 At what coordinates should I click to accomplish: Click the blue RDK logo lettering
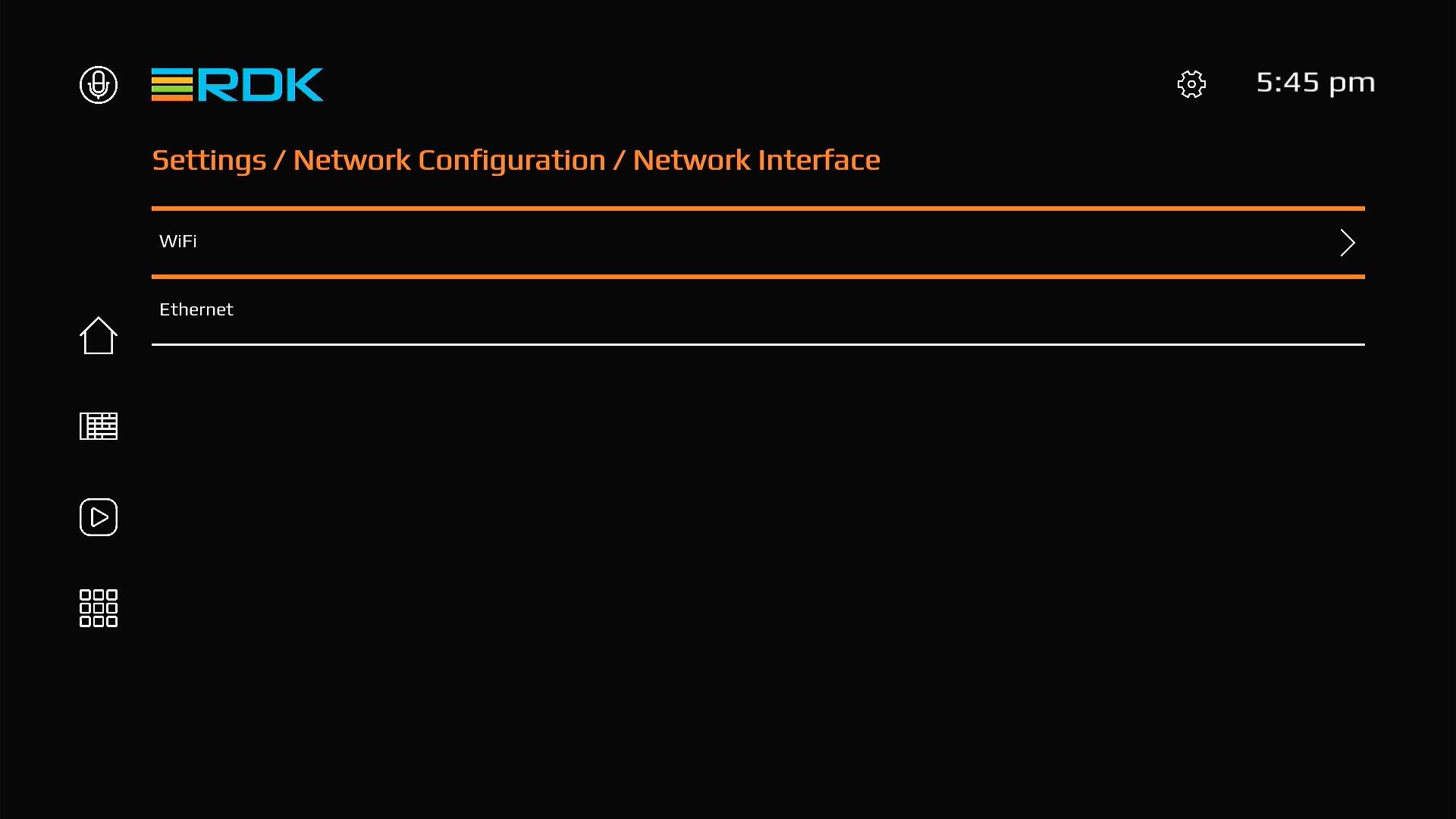(261, 84)
